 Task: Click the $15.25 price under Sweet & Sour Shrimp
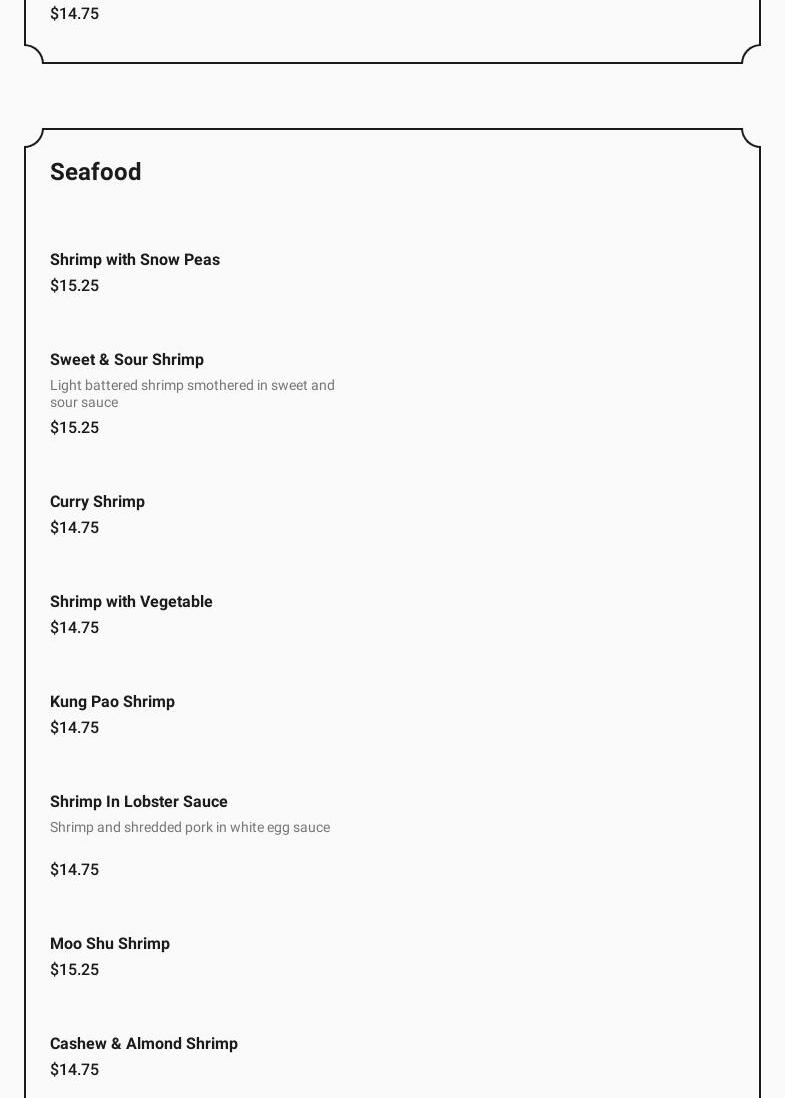pos(75,428)
